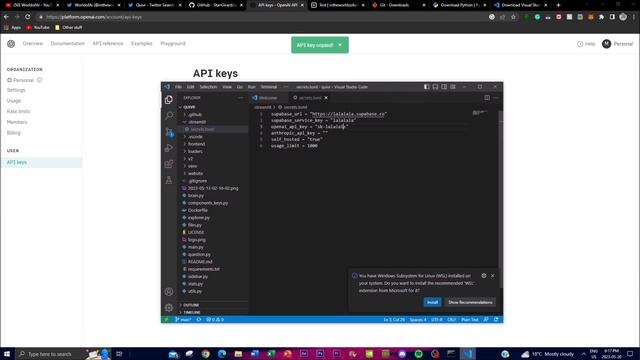Open a new browser tab
The width and height of the screenshot is (640, 360).
point(558,5)
